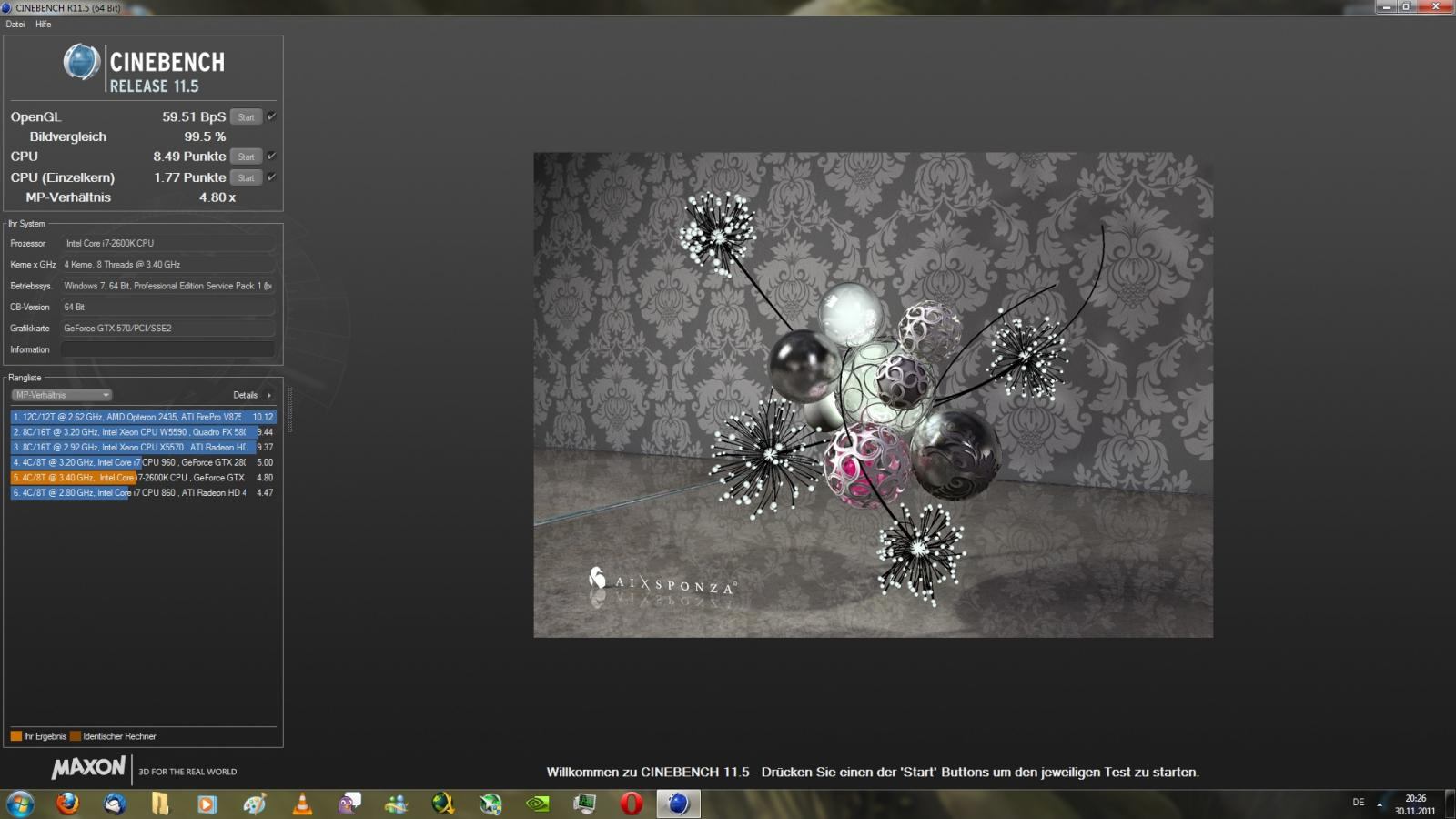Click the orange Ihr Ergebnis legend swatch

click(16, 736)
